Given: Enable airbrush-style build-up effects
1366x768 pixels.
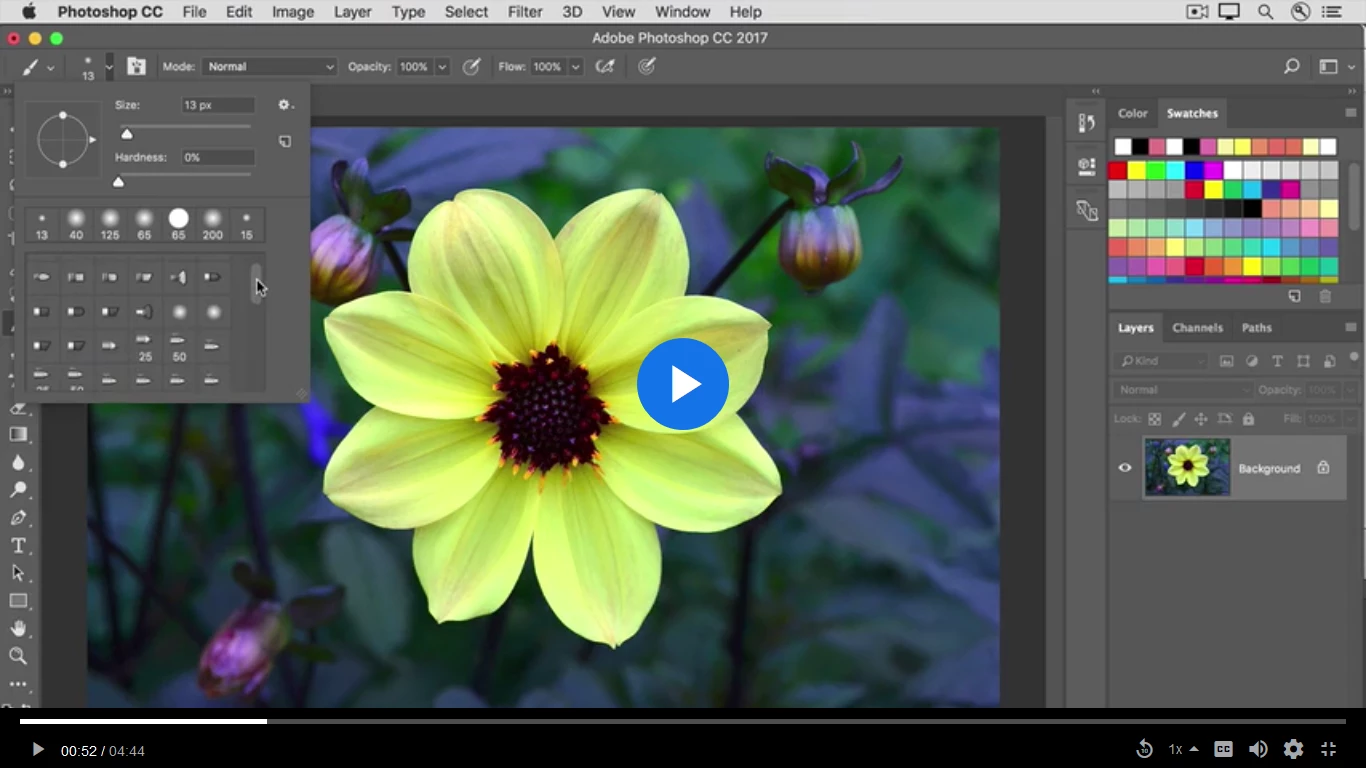Looking at the screenshot, I should [605, 67].
